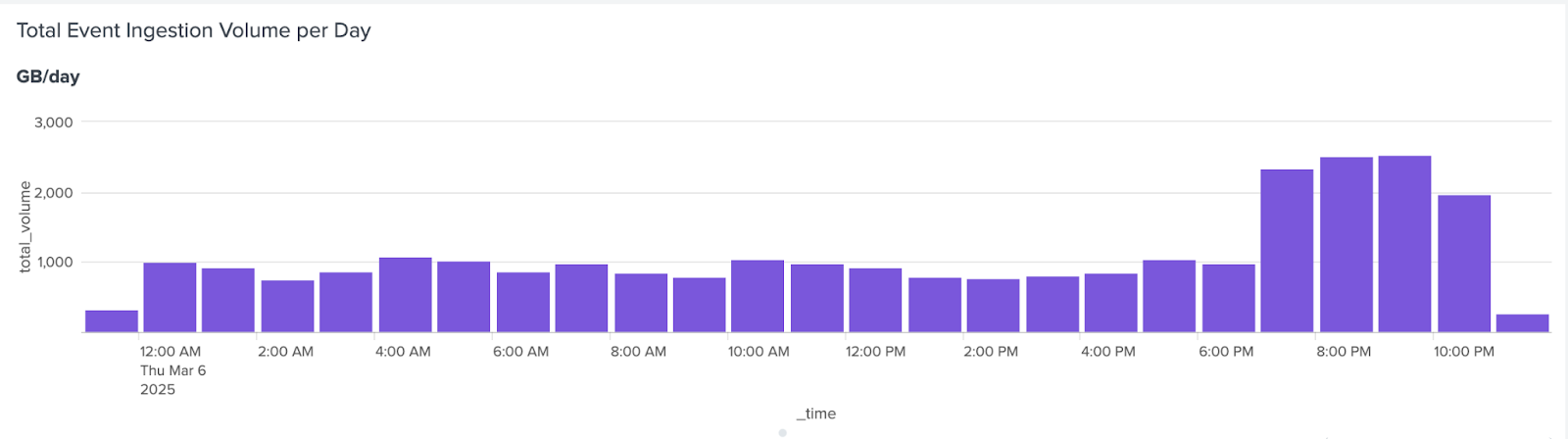Click the bar above 4:00 PM
Viewport: 1568px width, 439px height.
pos(1110,304)
